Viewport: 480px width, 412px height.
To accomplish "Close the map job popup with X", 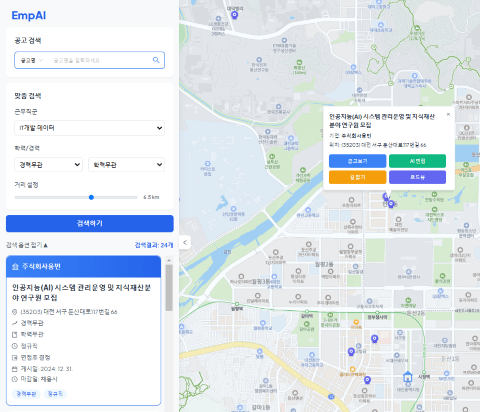I will click(448, 114).
